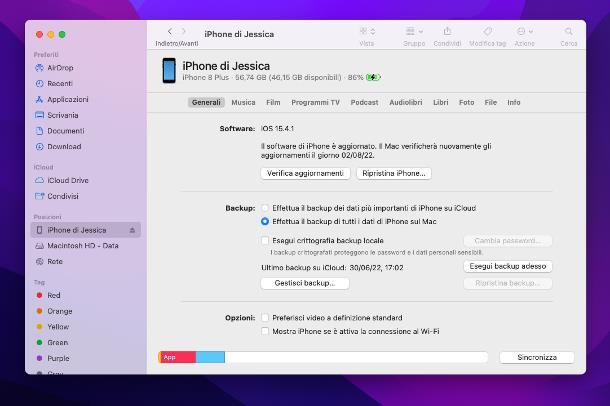Open the Audiolibri tab

tap(406, 102)
